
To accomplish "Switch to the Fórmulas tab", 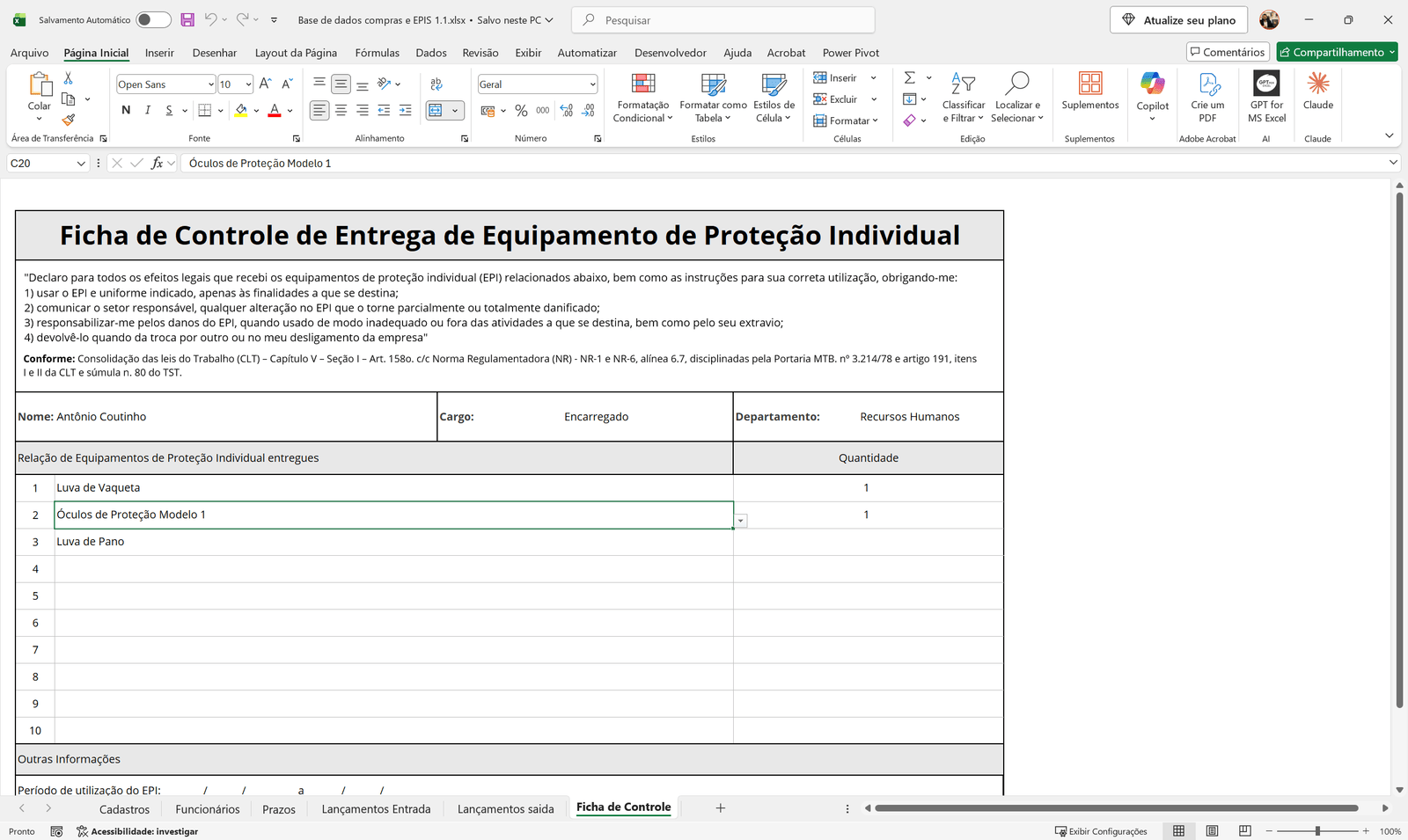I will [377, 53].
